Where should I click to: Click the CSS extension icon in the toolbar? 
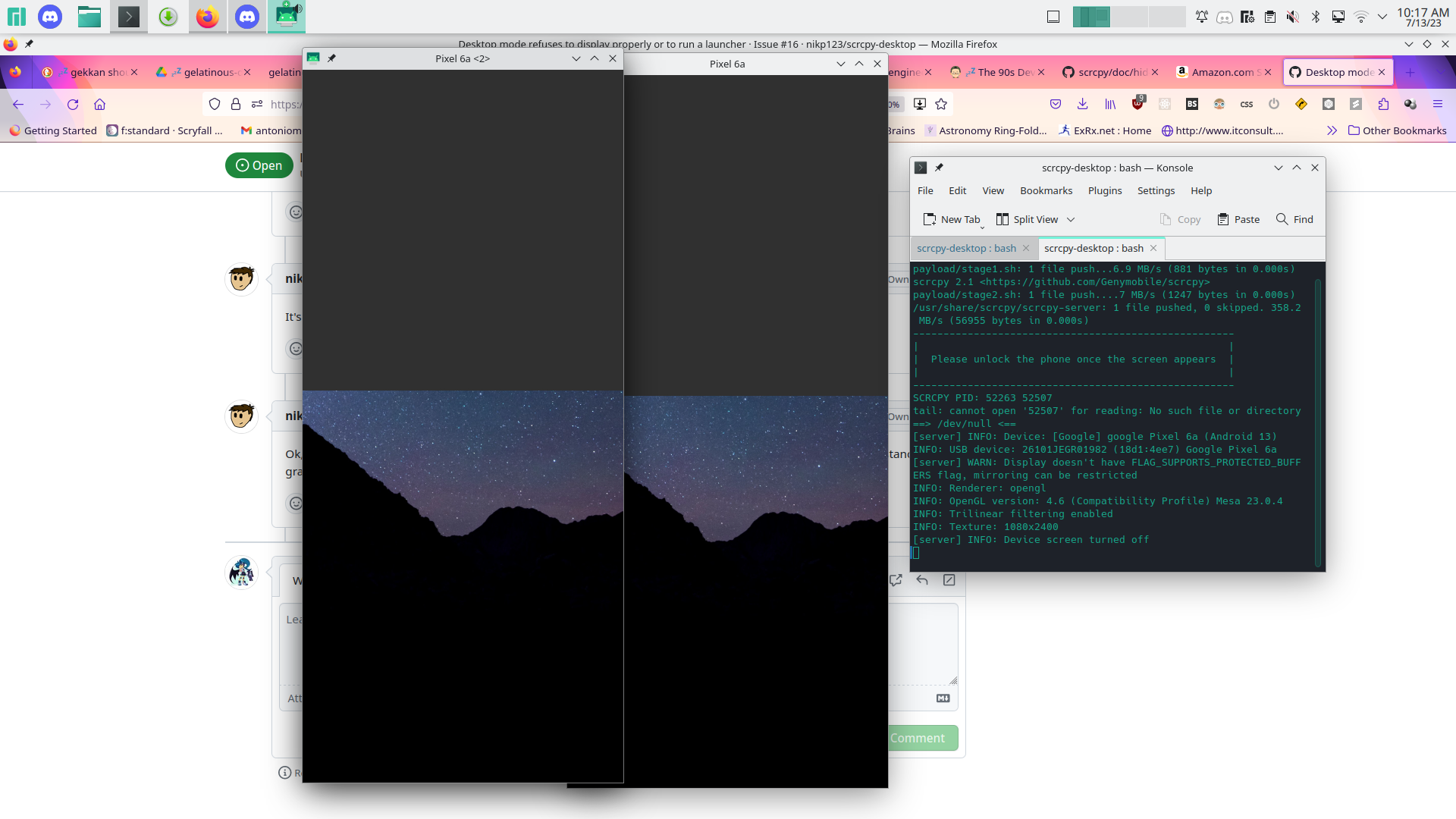1247,104
